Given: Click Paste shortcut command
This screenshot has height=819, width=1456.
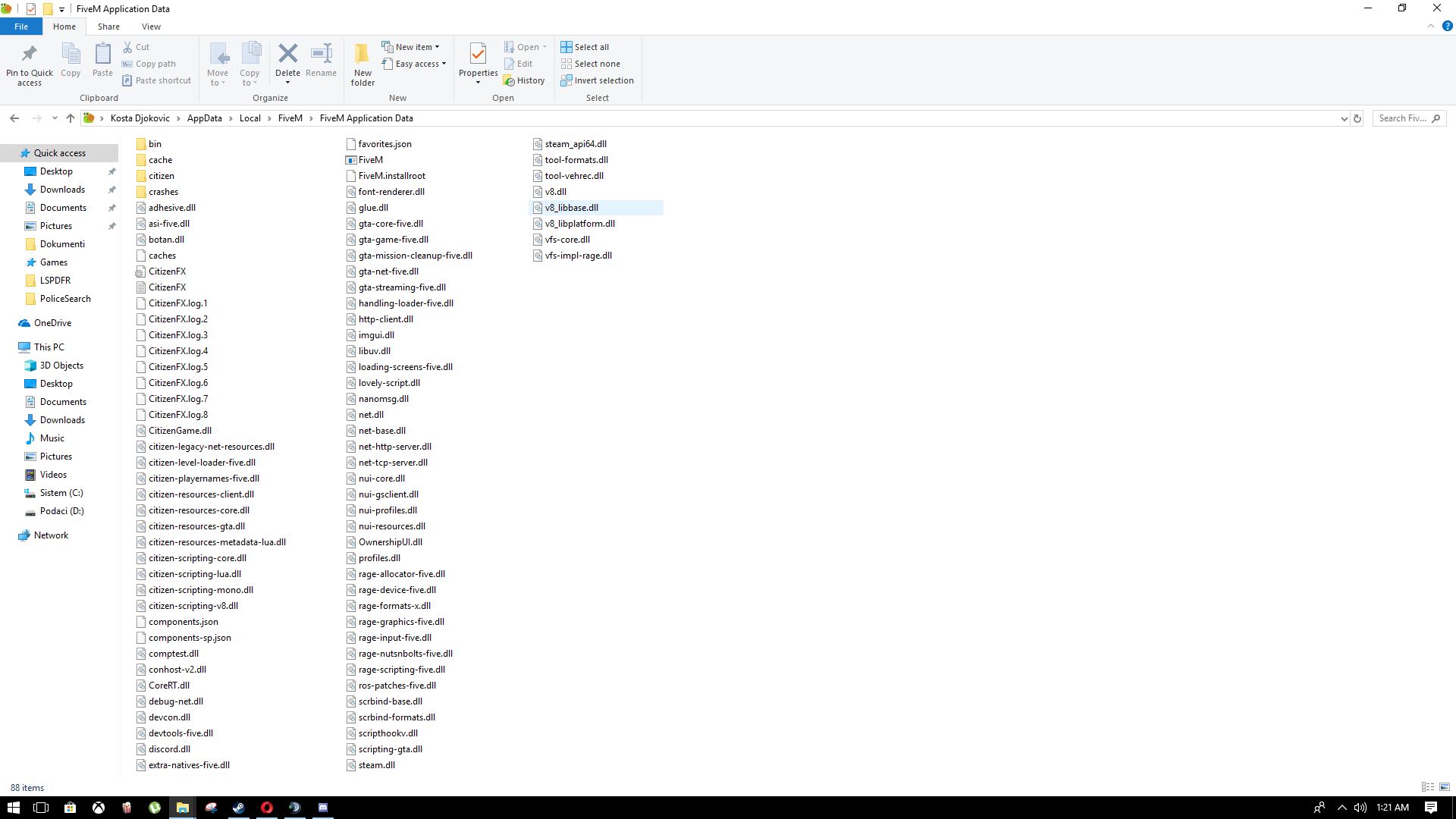Looking at the screenshot, I should [x=156, y=80].
